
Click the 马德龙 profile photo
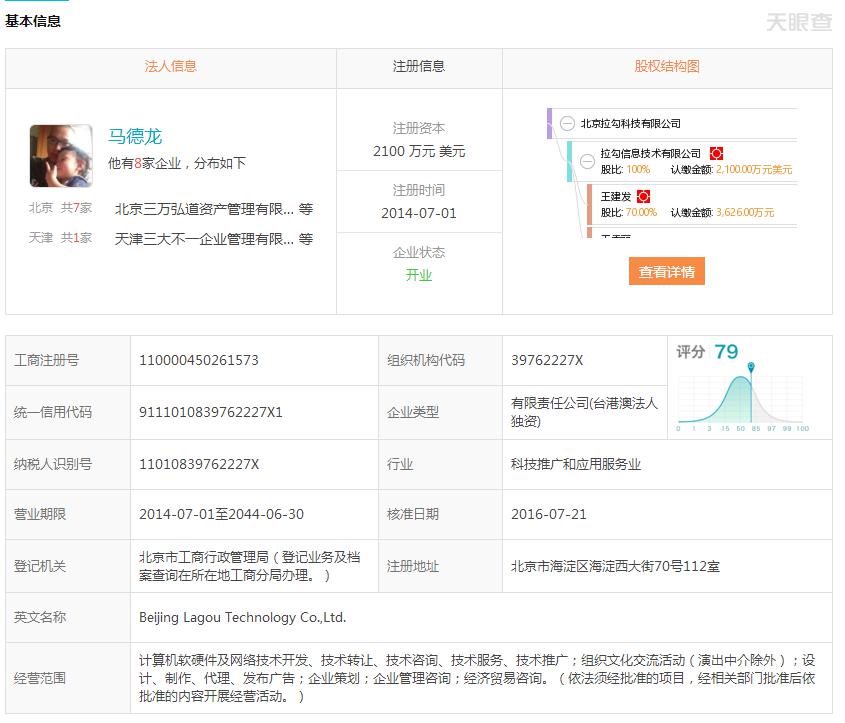coord(61,156)
